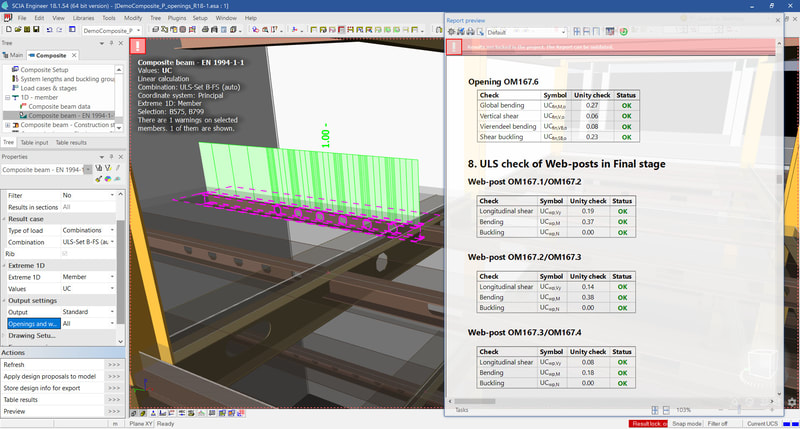
Task: Click first page layout icon in Report preview
Action: pyautogui.click(x=577, y=32)
